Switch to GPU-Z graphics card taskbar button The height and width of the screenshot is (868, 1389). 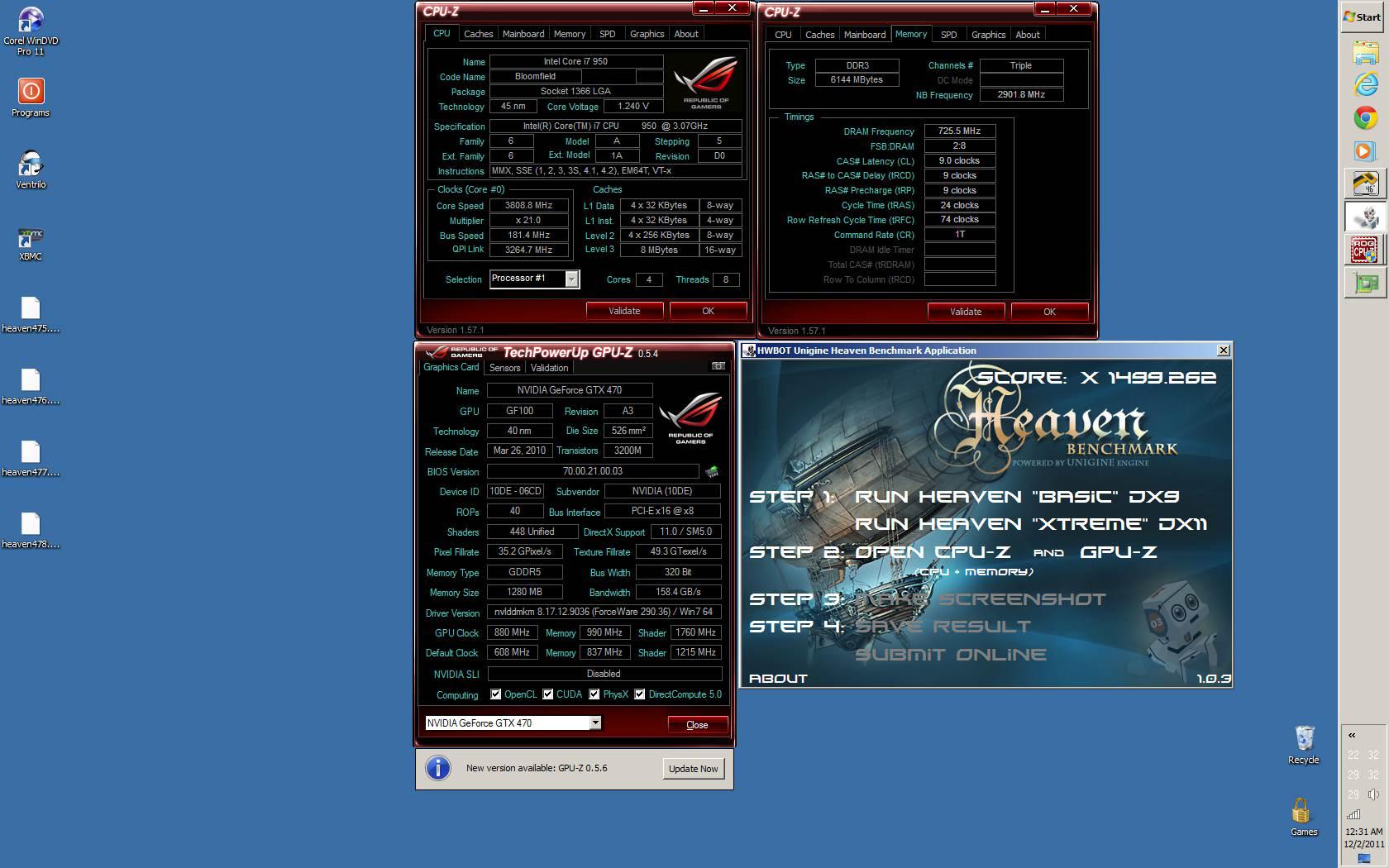[x=1365, y=283]
